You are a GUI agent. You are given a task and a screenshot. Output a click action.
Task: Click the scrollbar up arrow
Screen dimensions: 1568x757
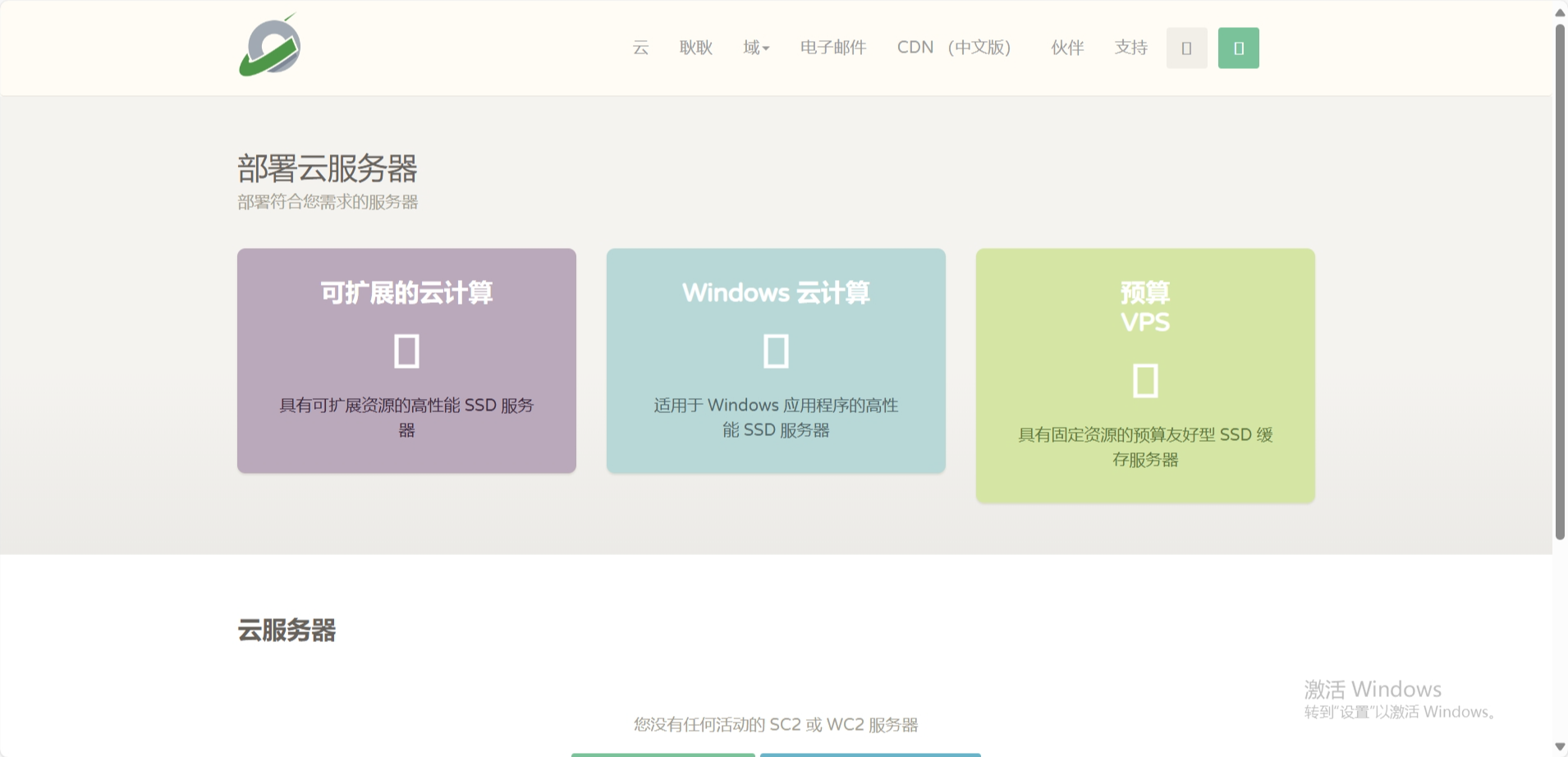pyautogui.click(x=1558, y=11)
